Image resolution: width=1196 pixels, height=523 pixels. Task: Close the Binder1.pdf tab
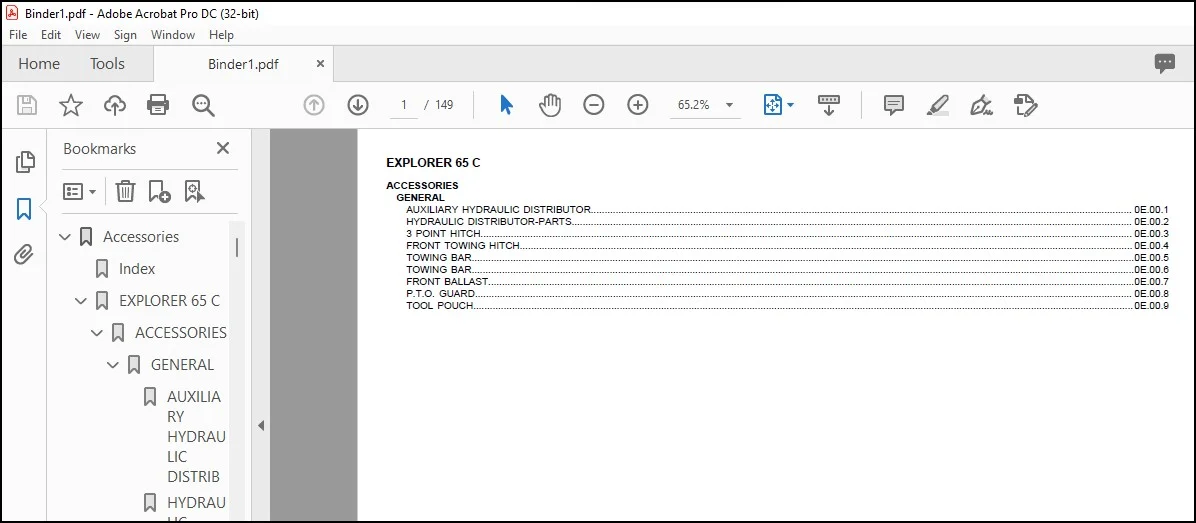pyautogui.click(x=320, y=64)
